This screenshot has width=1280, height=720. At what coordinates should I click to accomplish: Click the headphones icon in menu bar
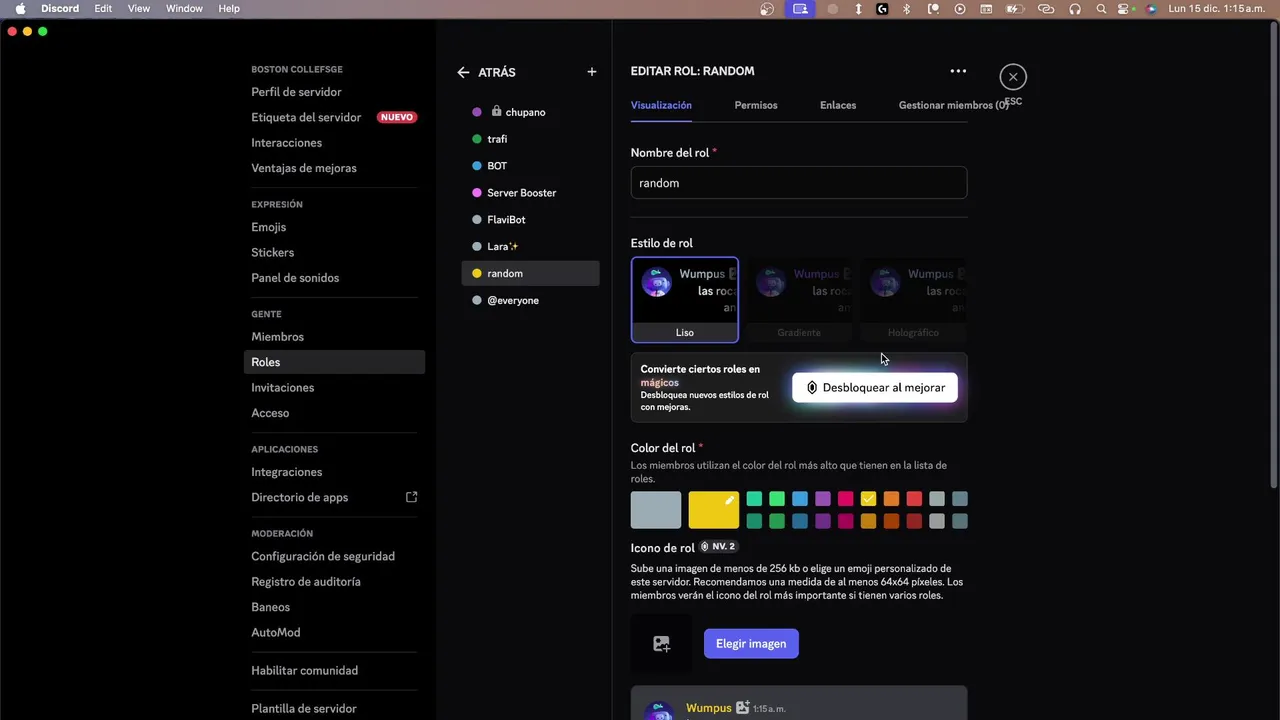(x=1075, y=9)
